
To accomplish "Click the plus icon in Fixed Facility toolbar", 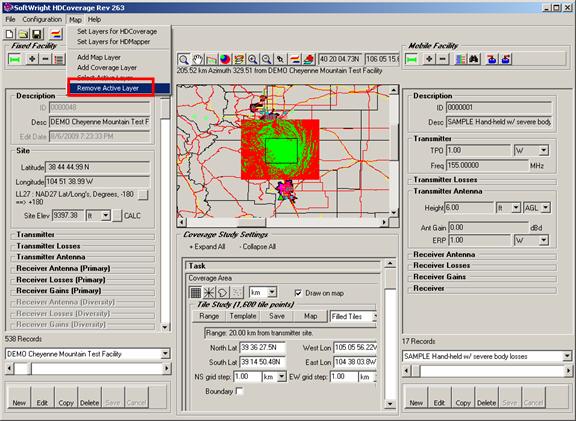I will [x=32, y=59].
